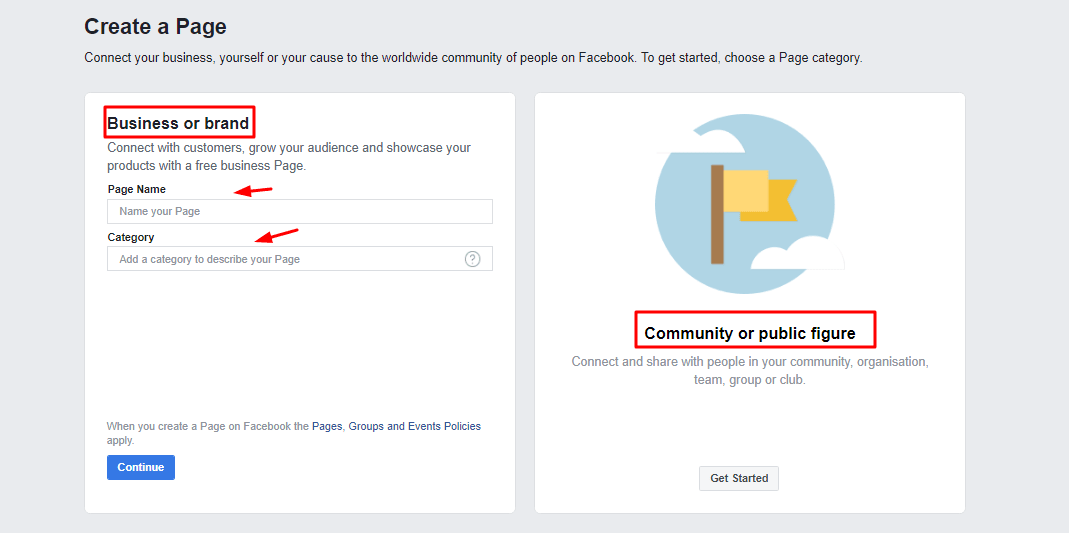
Task: Focus the Page Name input field
Action: [300, 211]
